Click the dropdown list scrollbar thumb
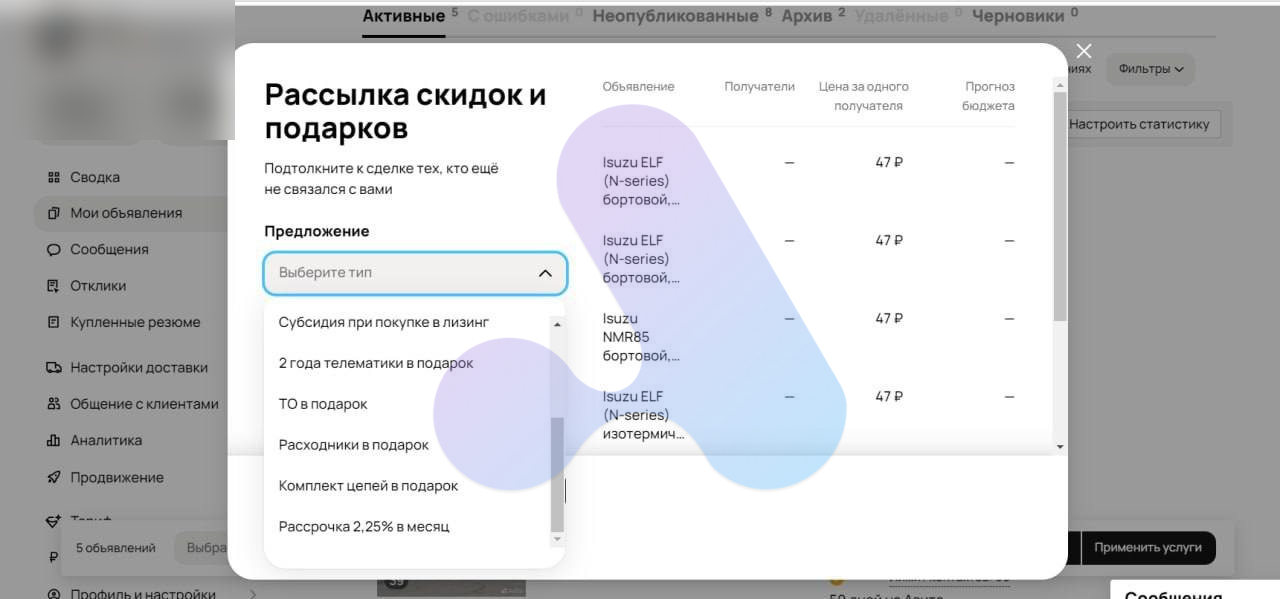Screen dimensions: 1280x599 click(x=558, y=474)
